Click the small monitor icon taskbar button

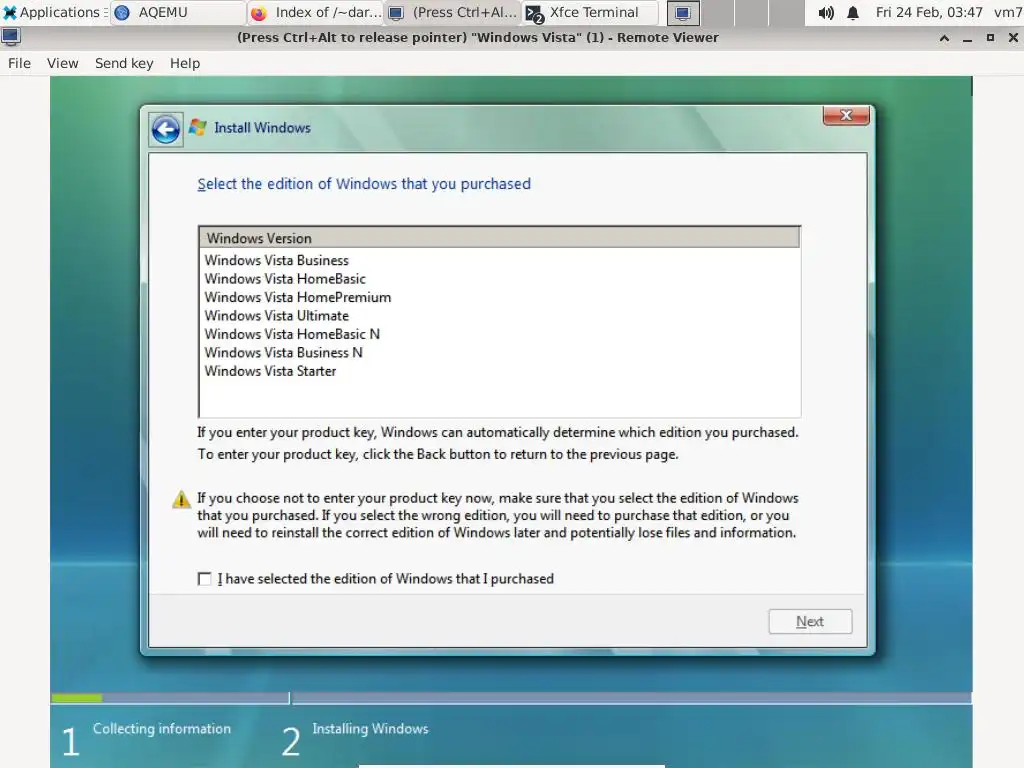[x=683, y=13]
